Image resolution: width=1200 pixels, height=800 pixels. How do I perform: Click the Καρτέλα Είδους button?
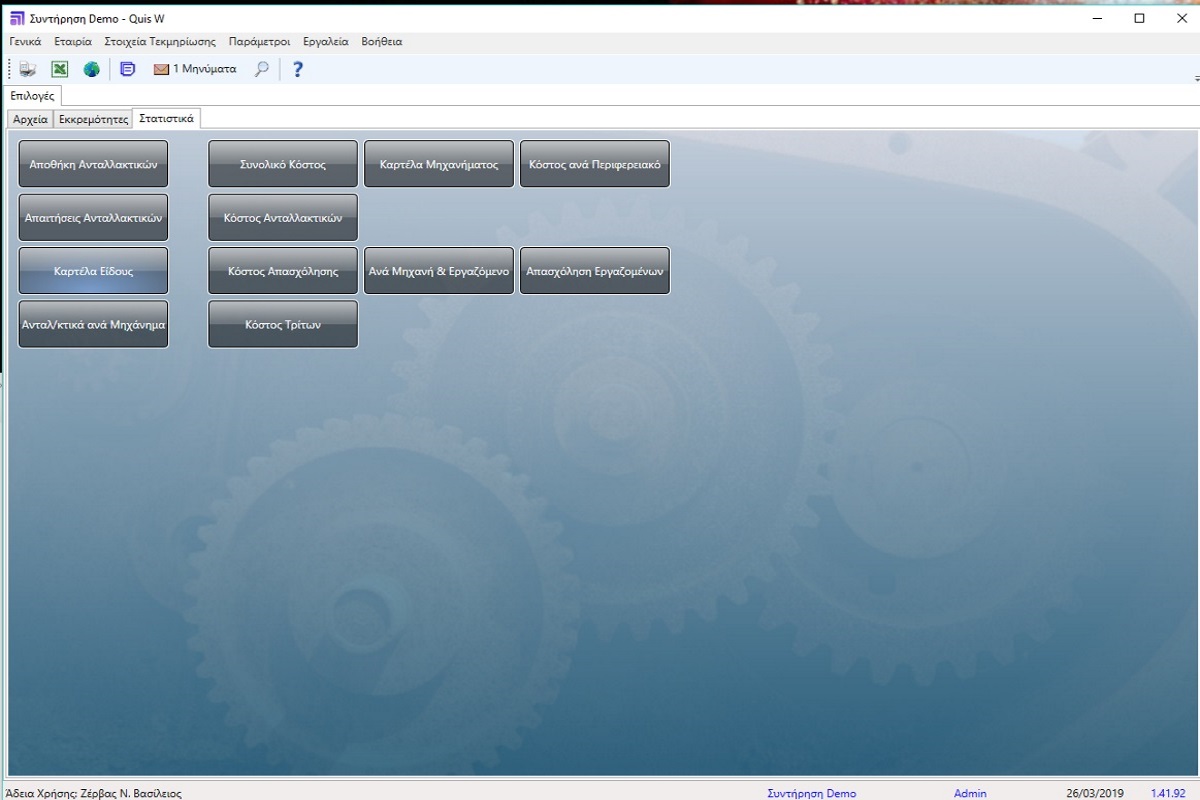pyautogui.click(x=93, y=271)
